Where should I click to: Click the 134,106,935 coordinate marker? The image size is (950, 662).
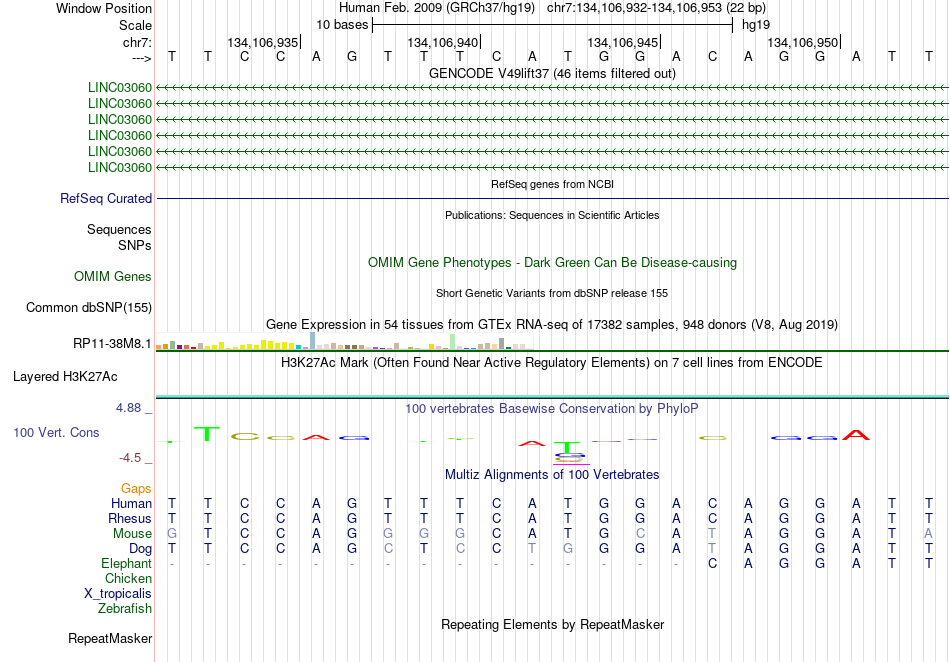[x=263, y=42]
